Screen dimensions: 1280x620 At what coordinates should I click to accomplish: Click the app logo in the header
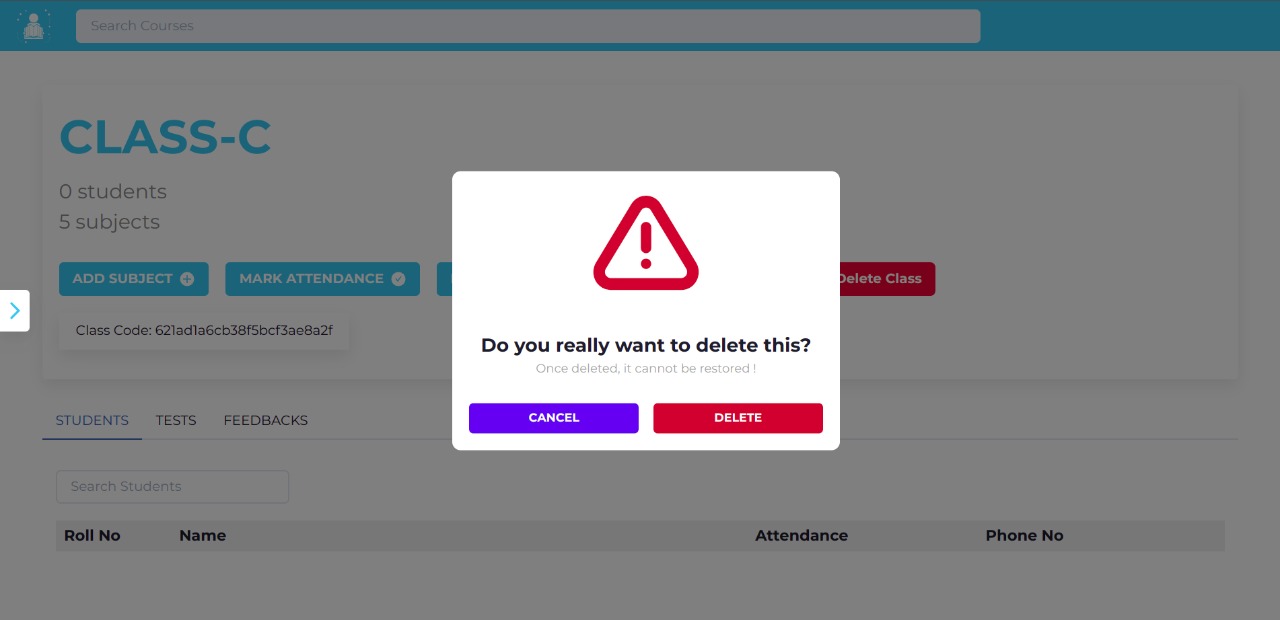[35, 26]
